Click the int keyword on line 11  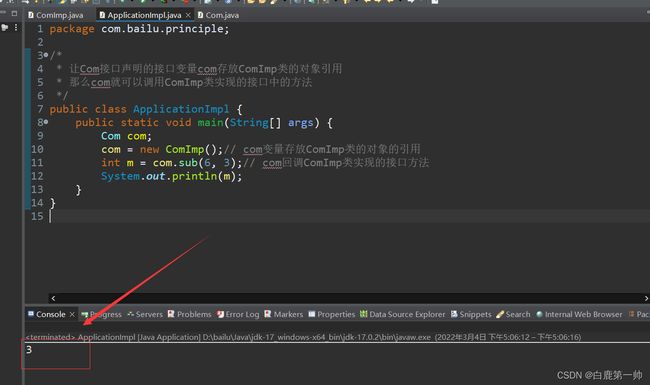click(111, 162)
